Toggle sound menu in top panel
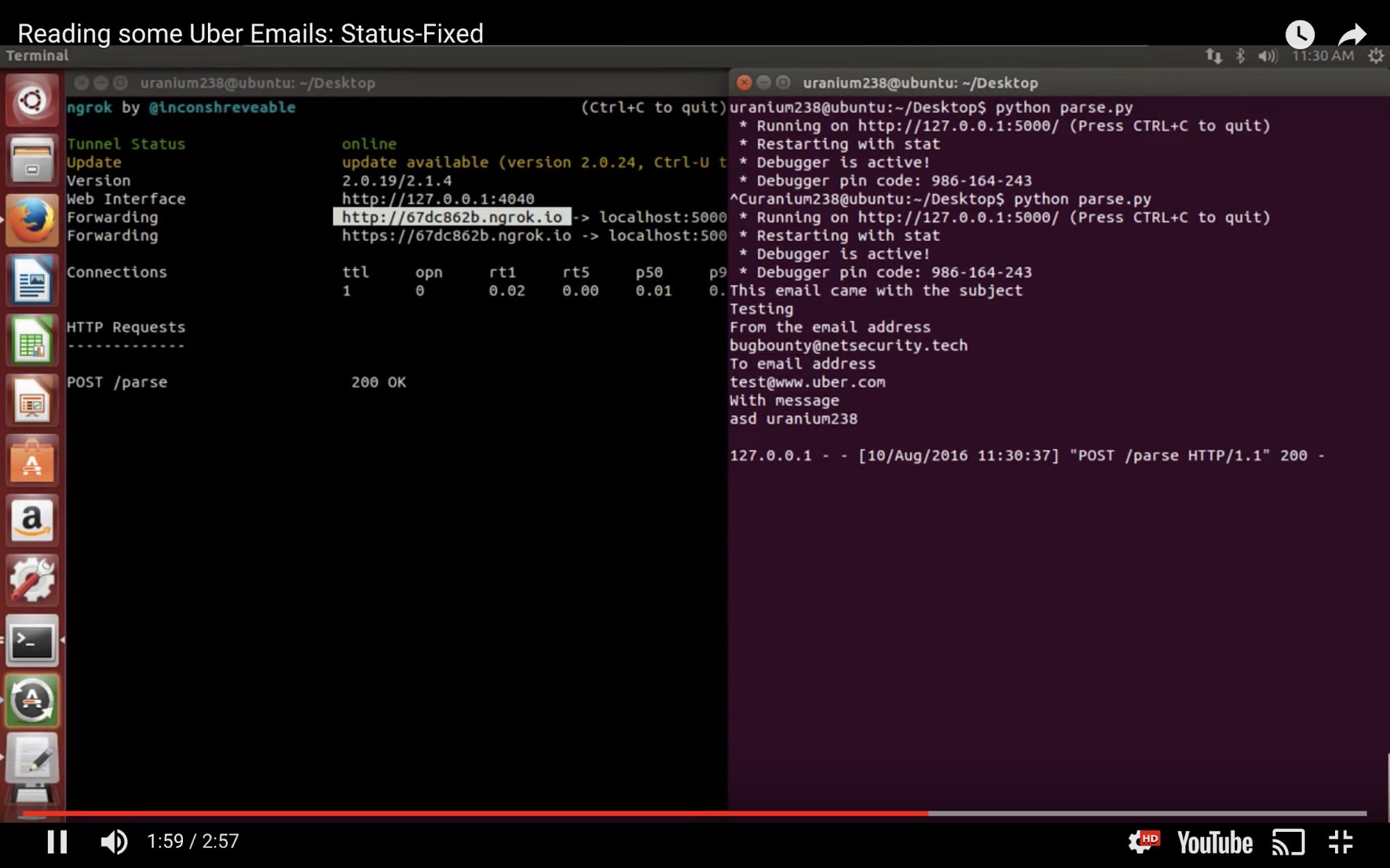This screenshot has height=868, width=1390. coord(1267,56)
